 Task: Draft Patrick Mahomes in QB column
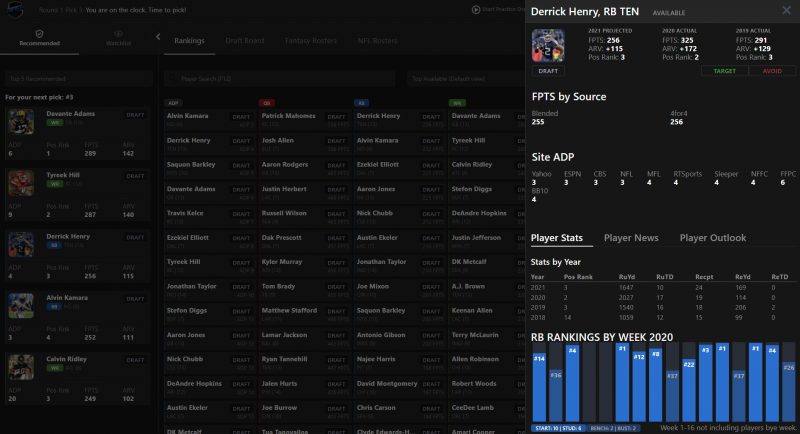[x=336, y=117]
